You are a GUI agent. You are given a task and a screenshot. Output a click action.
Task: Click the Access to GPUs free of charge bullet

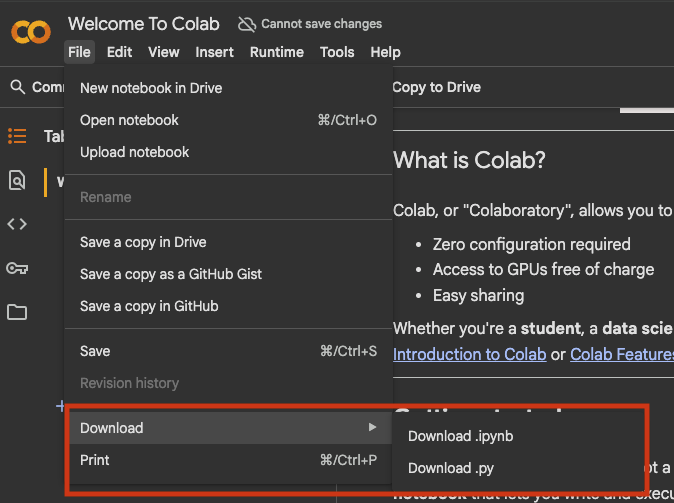pyautogui.click(x=543, y=270)
